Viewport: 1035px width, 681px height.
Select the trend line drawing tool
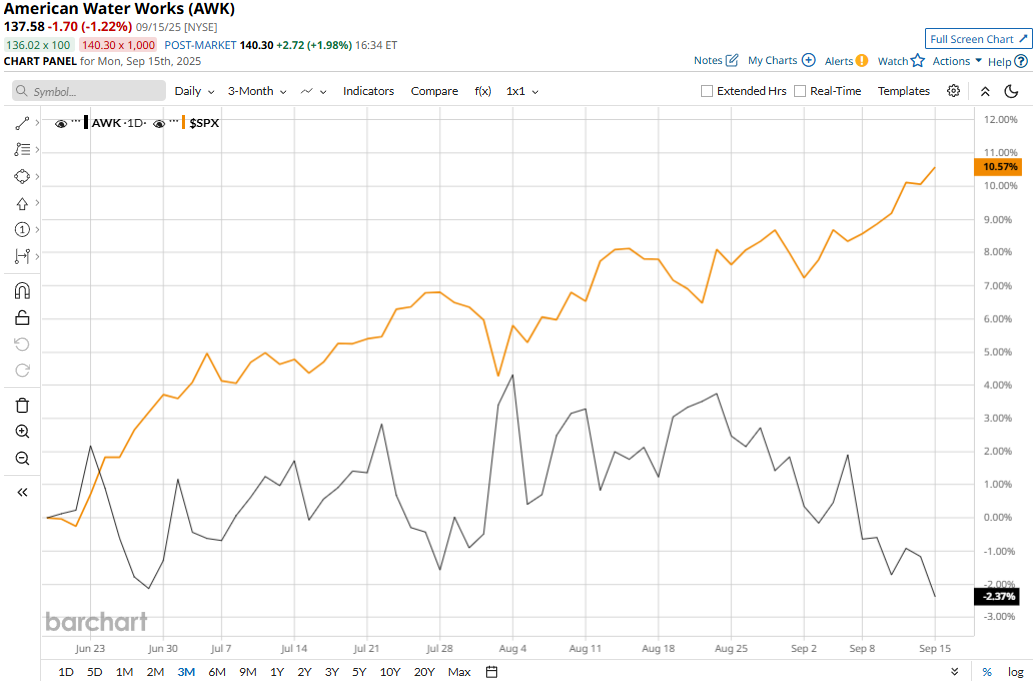coord(22,123)
